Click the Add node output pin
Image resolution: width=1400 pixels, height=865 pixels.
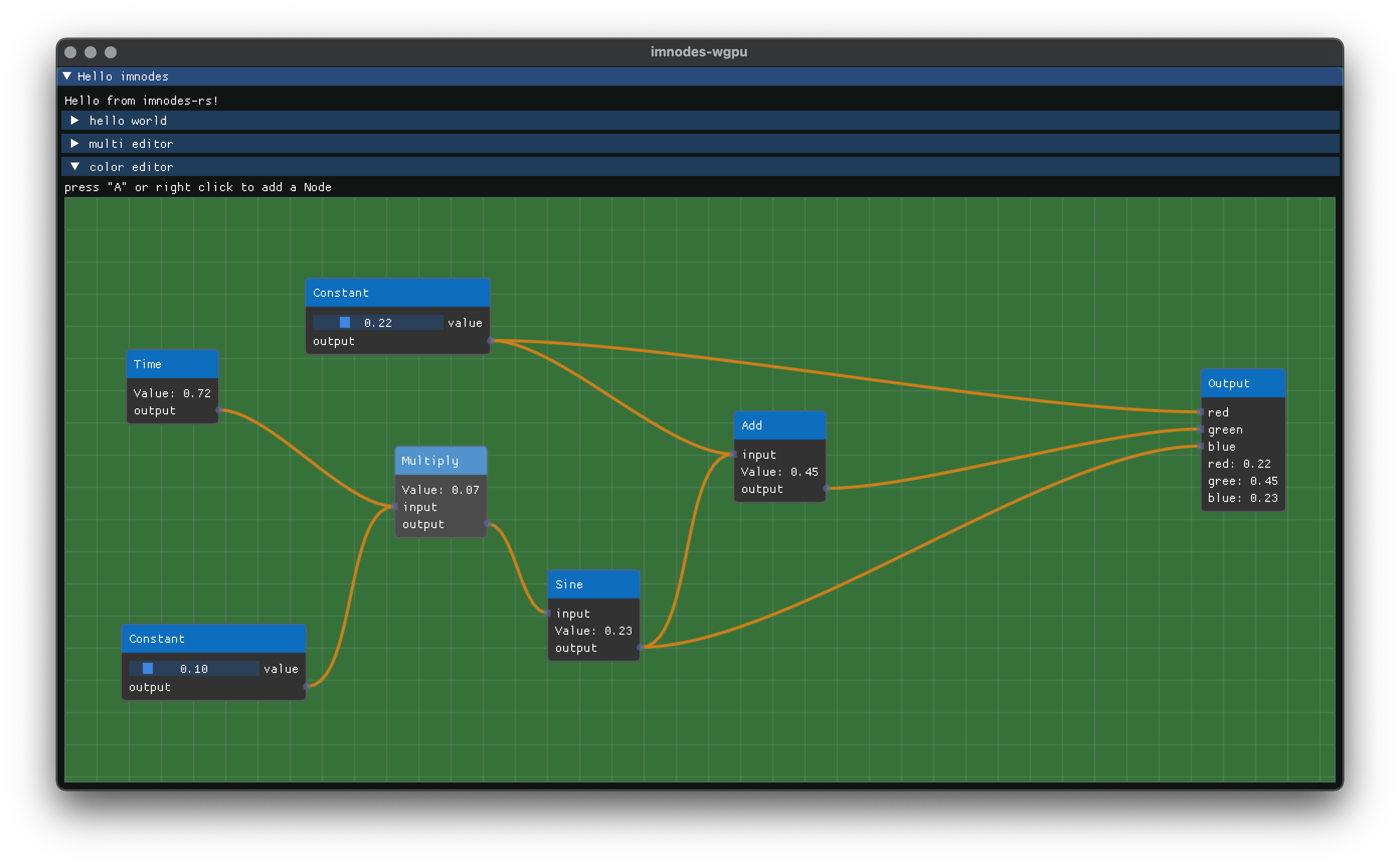tap(826, 488)
